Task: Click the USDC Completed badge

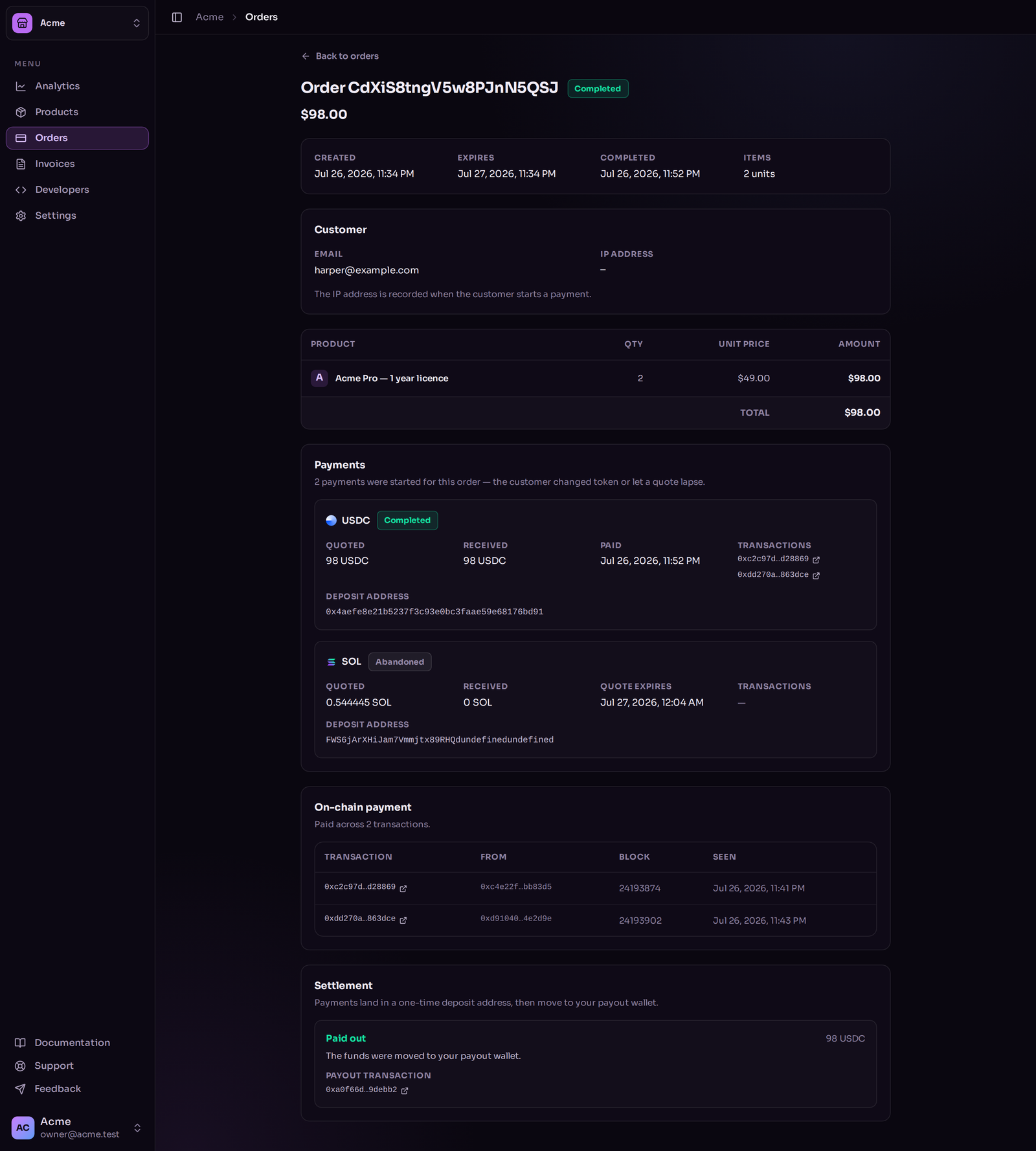Action: [x=407, y=520]
